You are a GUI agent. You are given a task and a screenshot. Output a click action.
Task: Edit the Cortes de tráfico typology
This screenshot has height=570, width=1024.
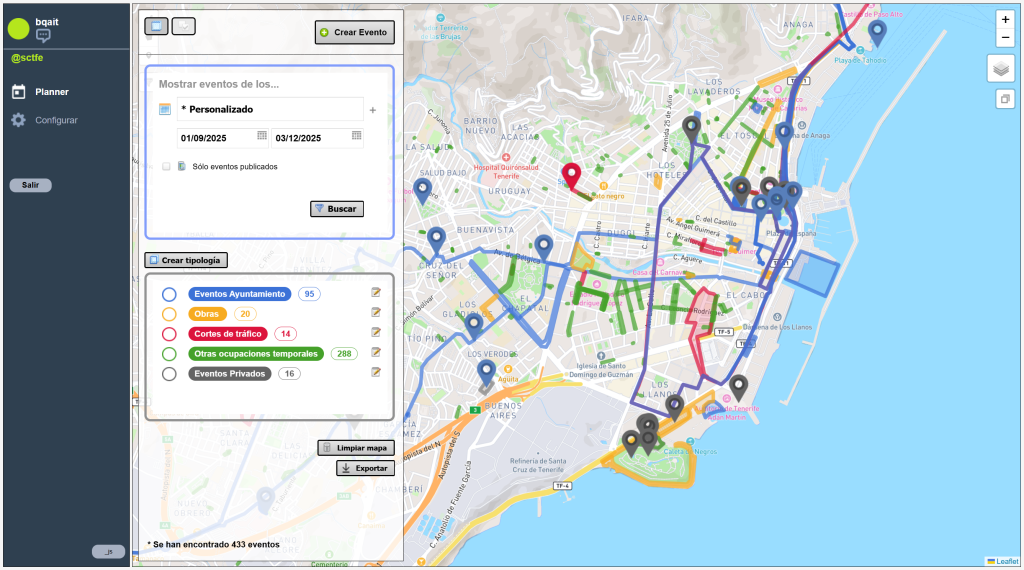pos(376,333)
